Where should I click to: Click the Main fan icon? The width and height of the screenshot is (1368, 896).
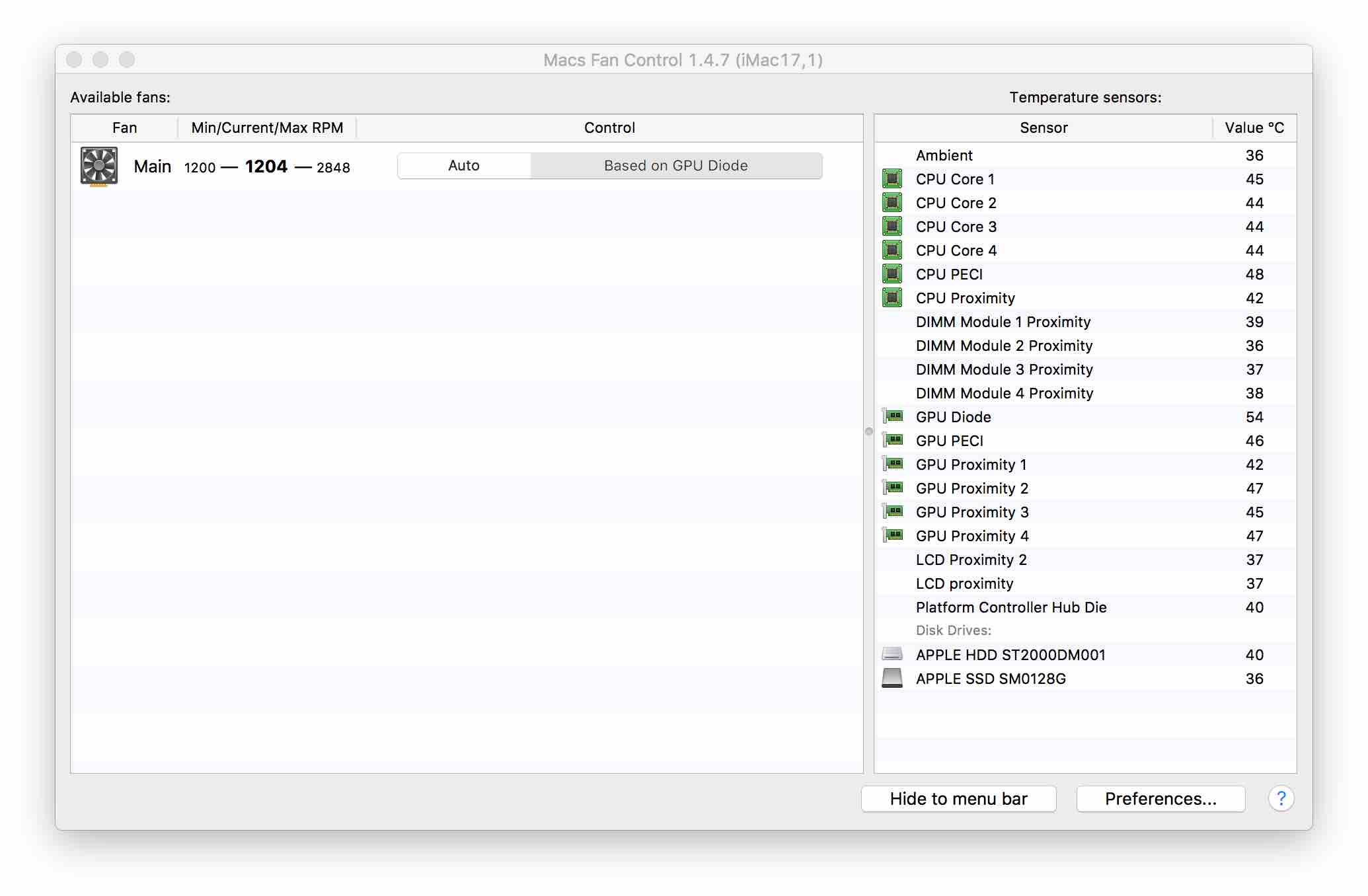(98, 165)
